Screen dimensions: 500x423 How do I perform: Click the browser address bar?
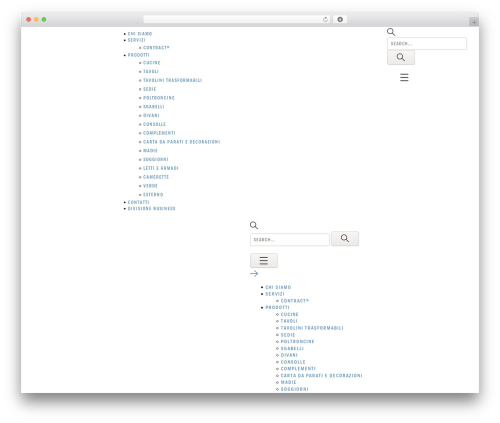click(233, 19)
